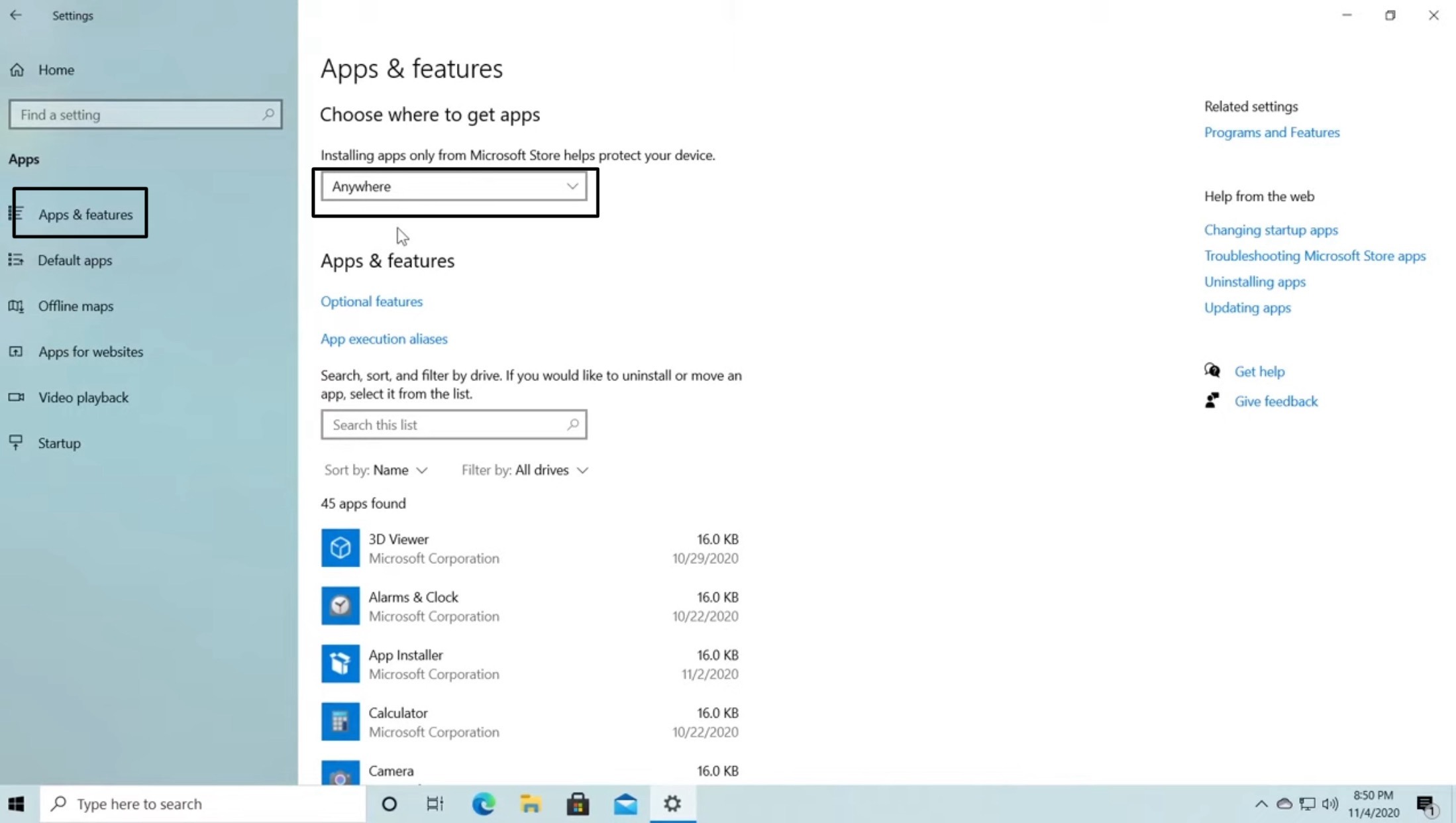Click the magnifier in Search this list
This screenshot has height=823, width=1456.
(573, 424)
